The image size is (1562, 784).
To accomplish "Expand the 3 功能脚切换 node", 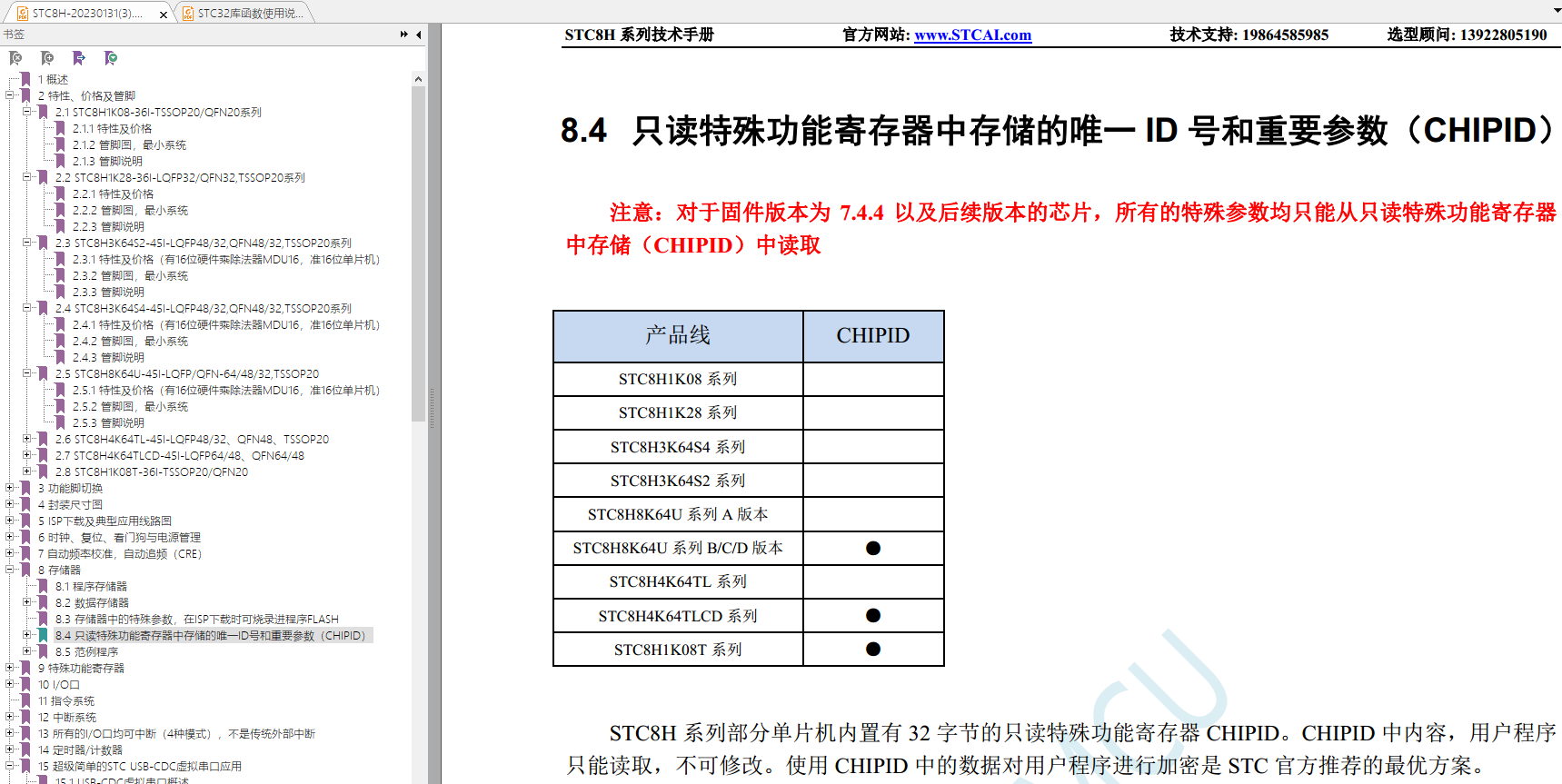I will (x=10, y=488).
